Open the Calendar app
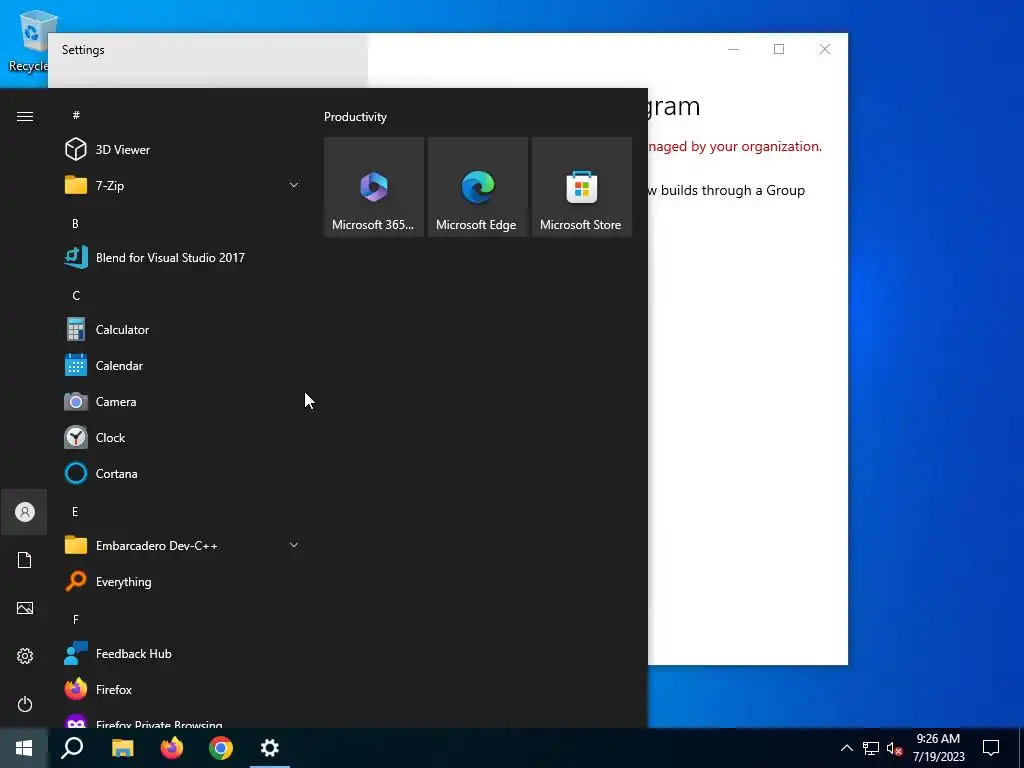 183,366
